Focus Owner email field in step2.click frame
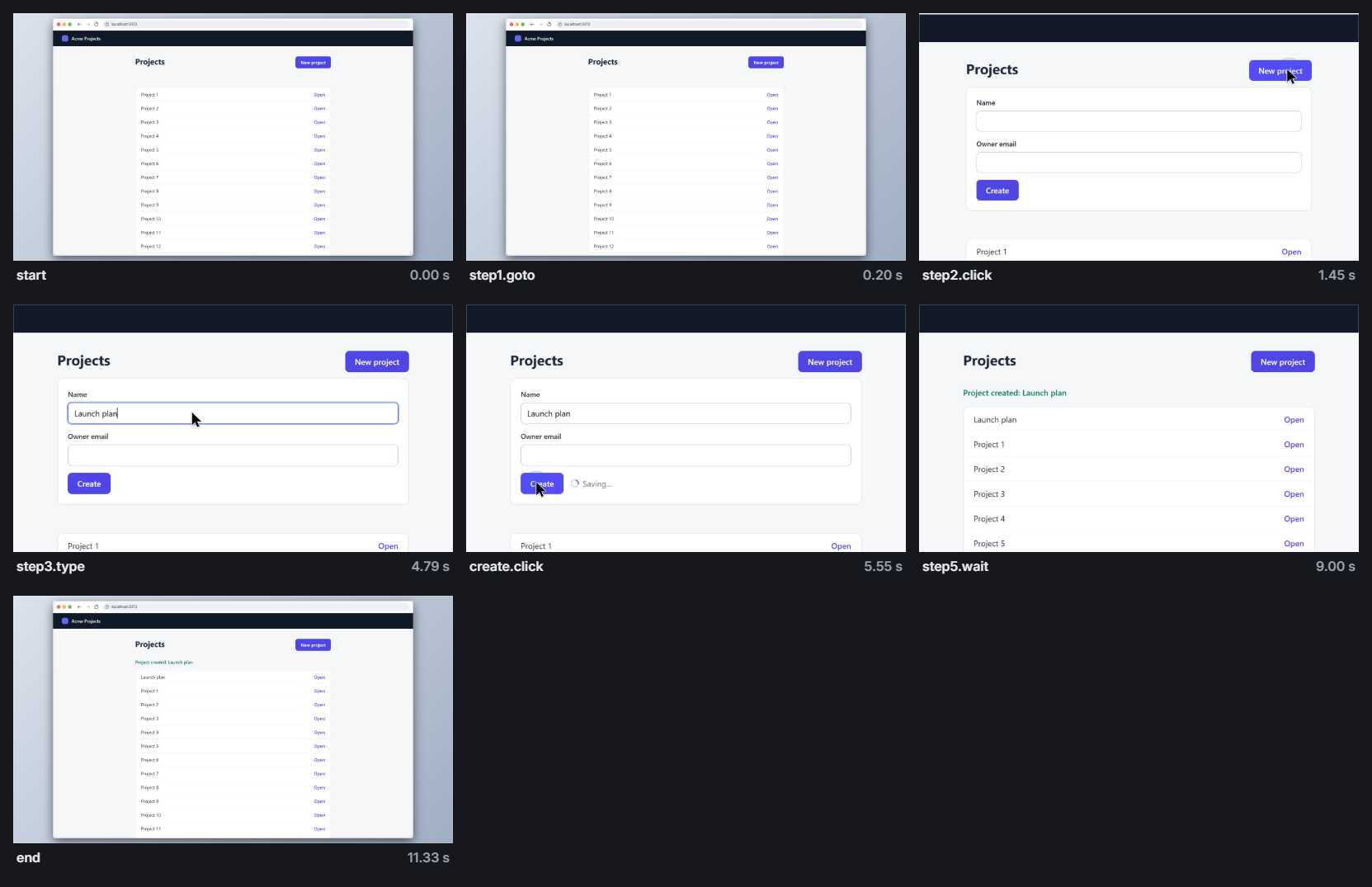Screen dimensions: 1372x887 [x=1139, y=163]
